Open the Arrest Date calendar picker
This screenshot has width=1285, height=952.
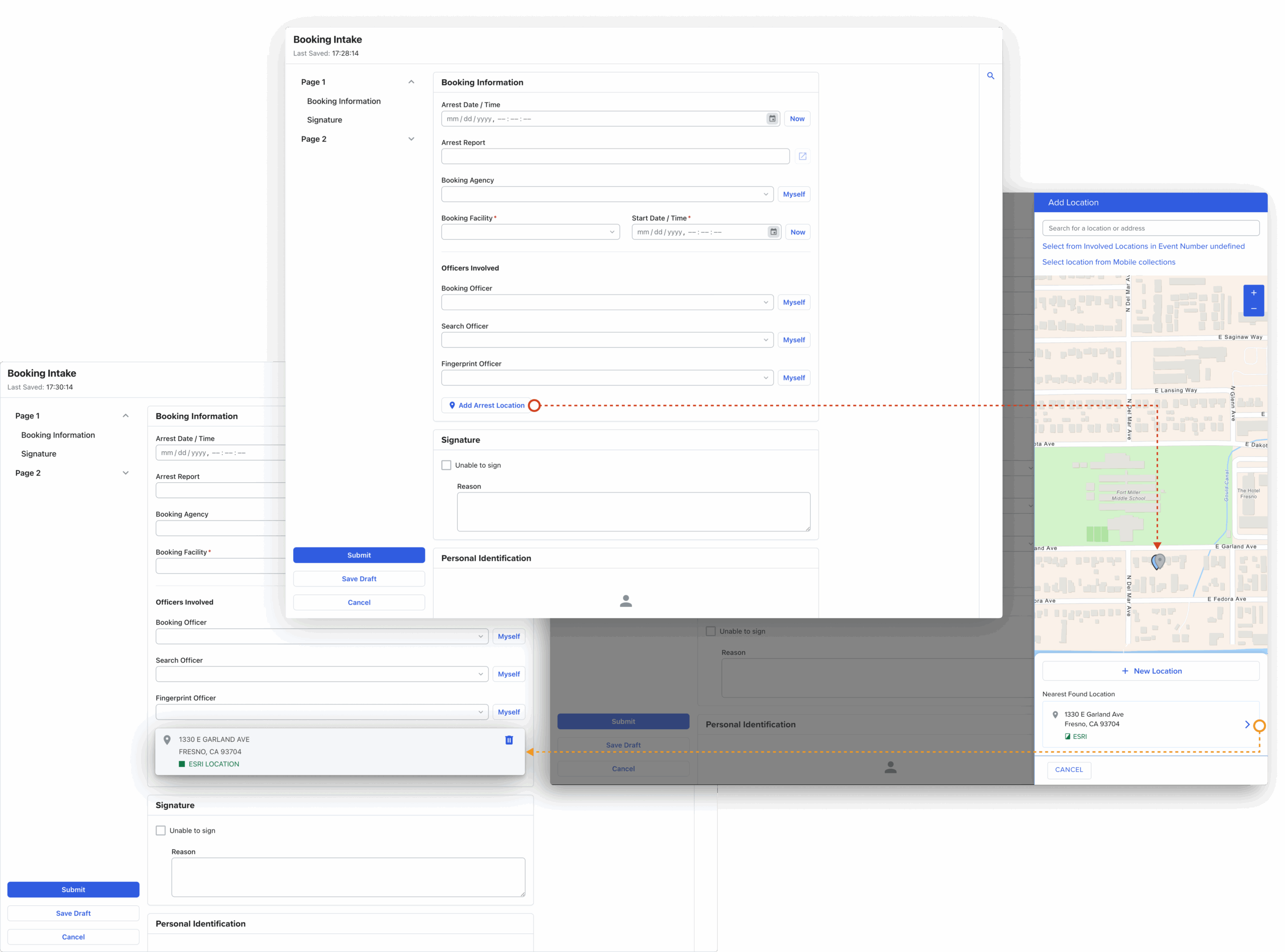pos(772,119)
